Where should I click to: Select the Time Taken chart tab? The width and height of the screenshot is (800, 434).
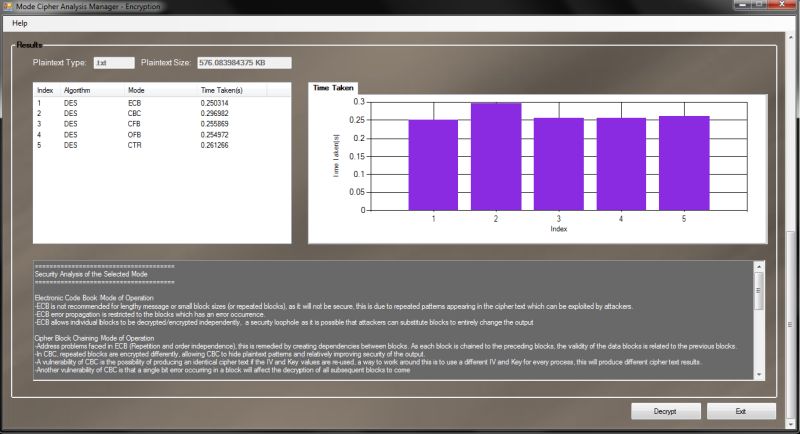click(x=333, y=88)
